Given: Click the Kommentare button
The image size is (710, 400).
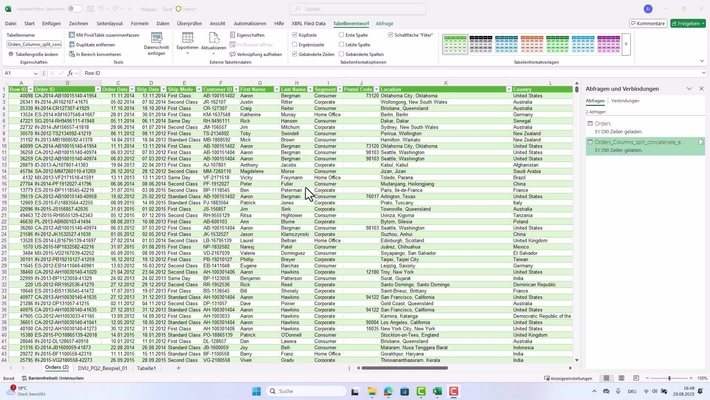Looking at the screenshot, I should tap(648, 23).
